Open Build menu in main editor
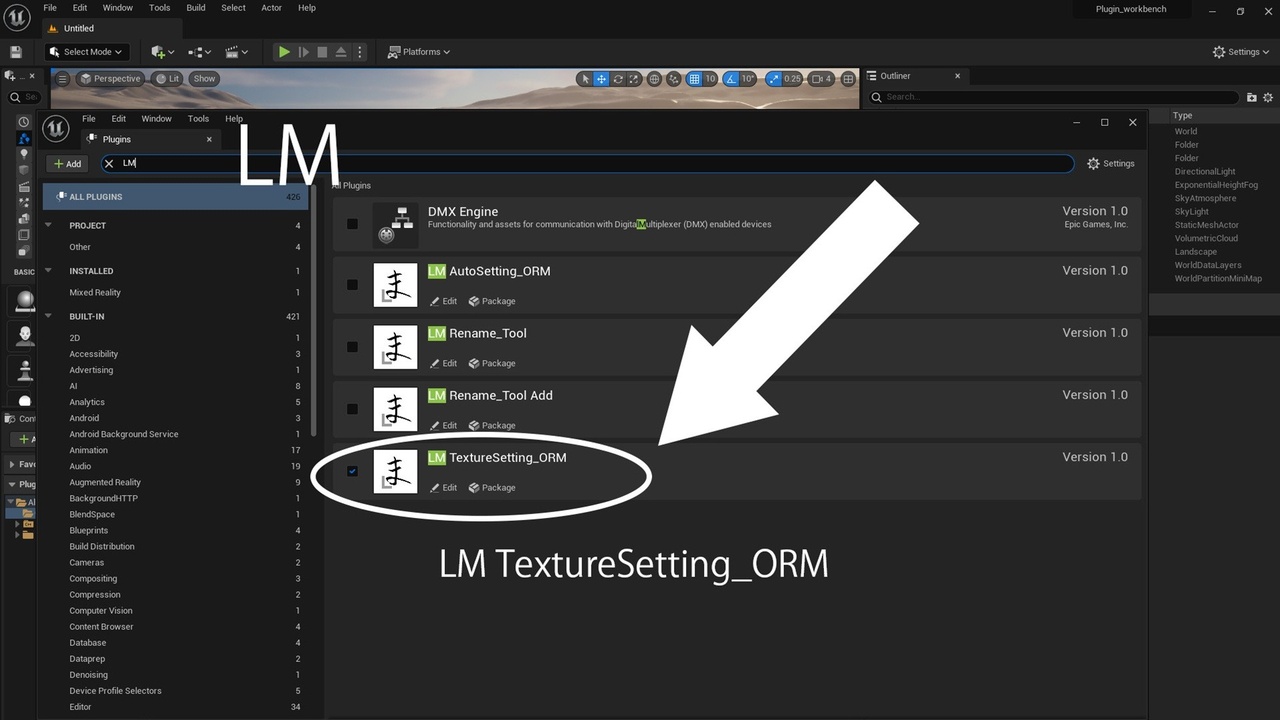This screenshot has height=720, width=1280. (196, 8)
